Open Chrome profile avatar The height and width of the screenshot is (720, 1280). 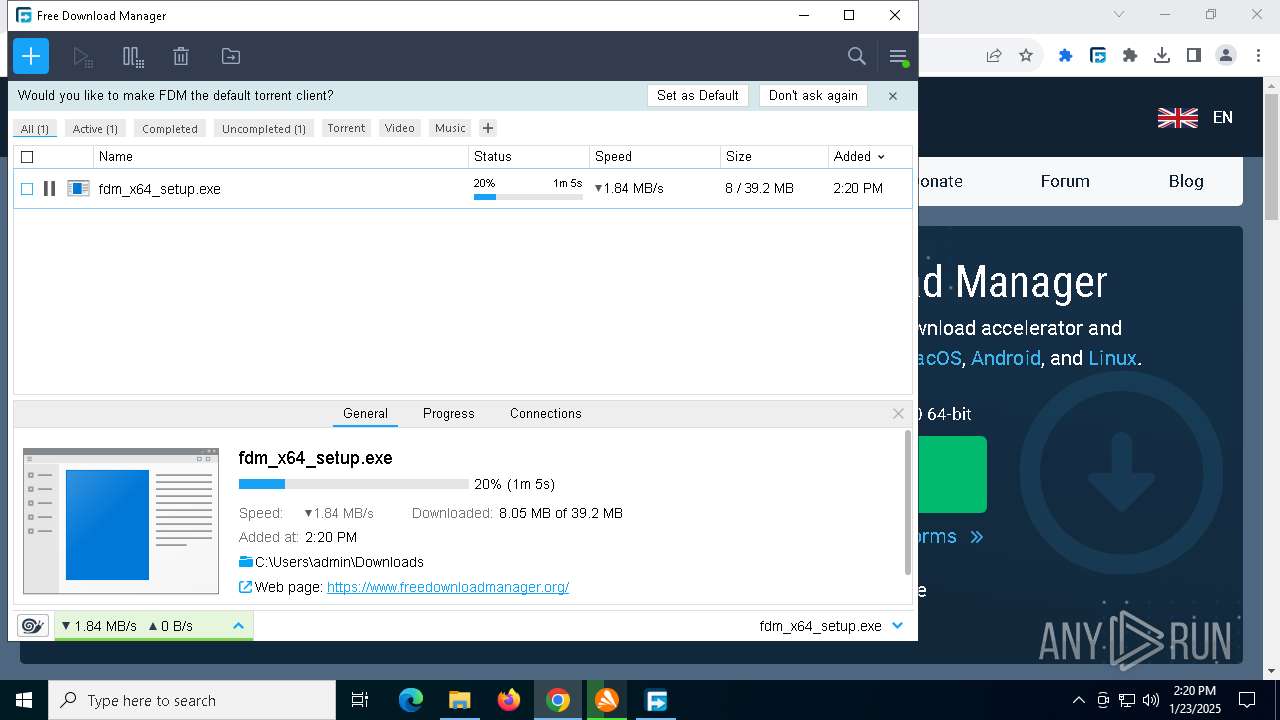pos(1226,56)
